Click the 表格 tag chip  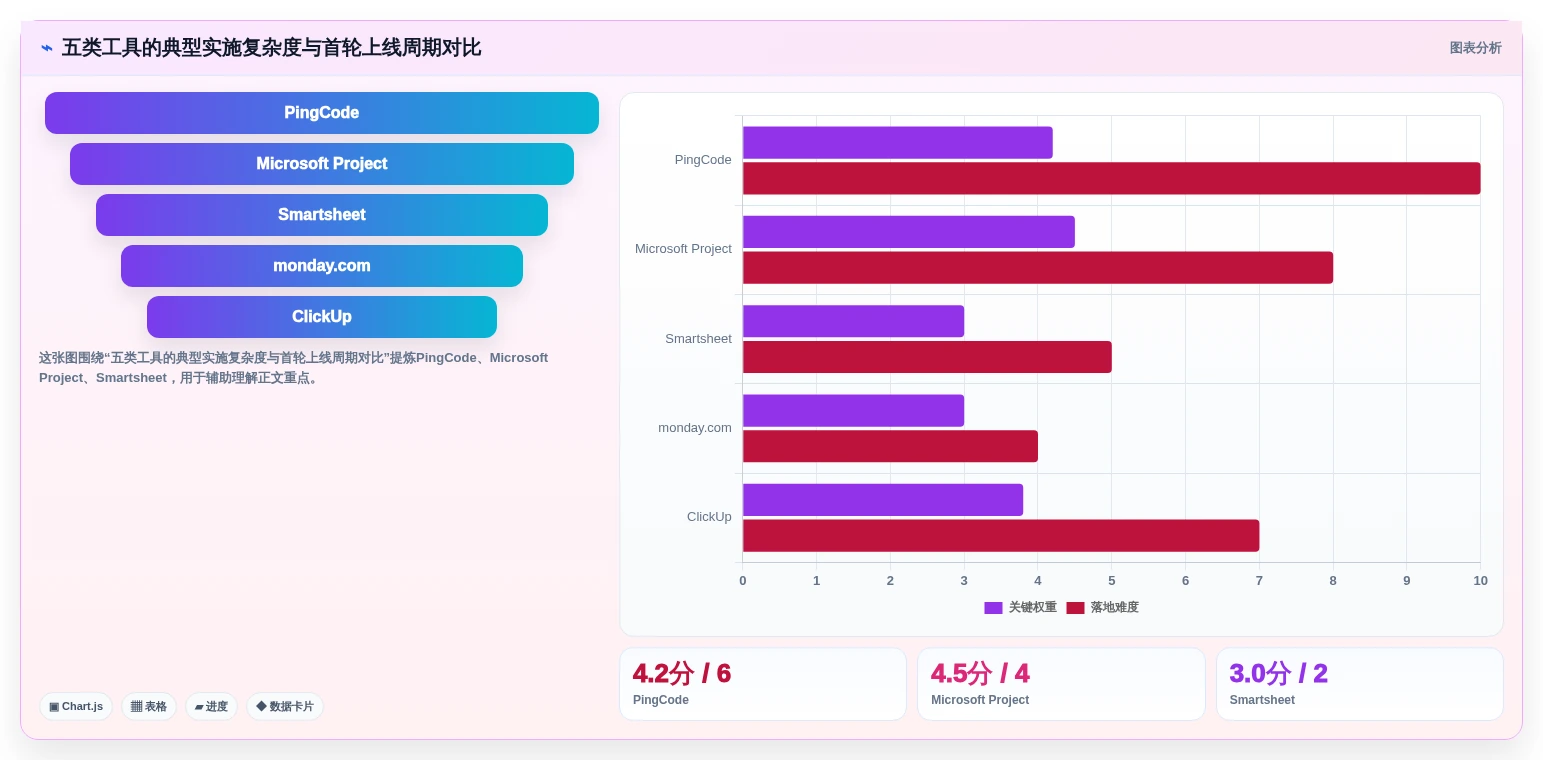click(x=149, y=706)
